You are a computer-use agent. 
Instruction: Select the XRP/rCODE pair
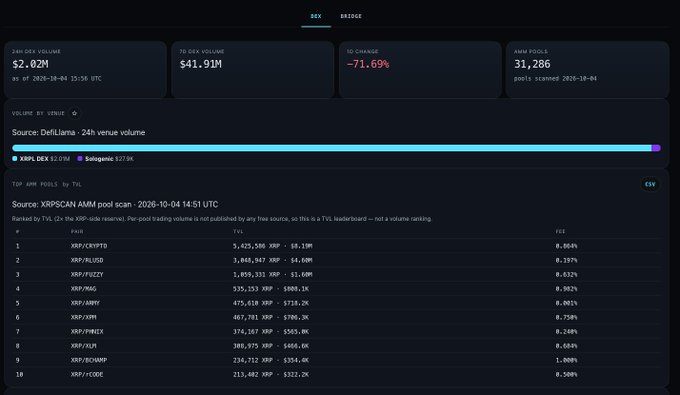pos(87,375)
